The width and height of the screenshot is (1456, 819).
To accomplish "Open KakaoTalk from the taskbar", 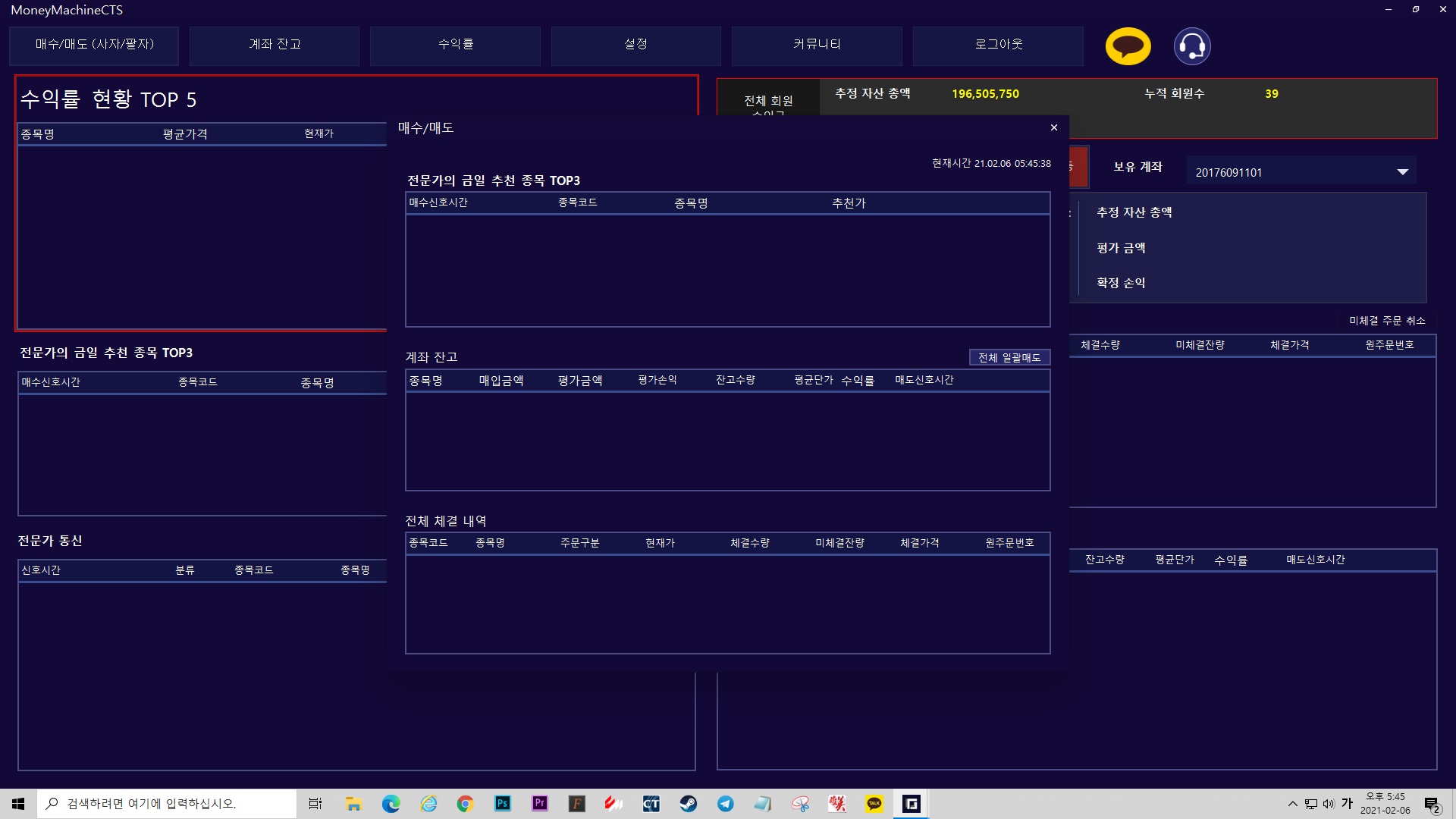I will click(874, 804).
